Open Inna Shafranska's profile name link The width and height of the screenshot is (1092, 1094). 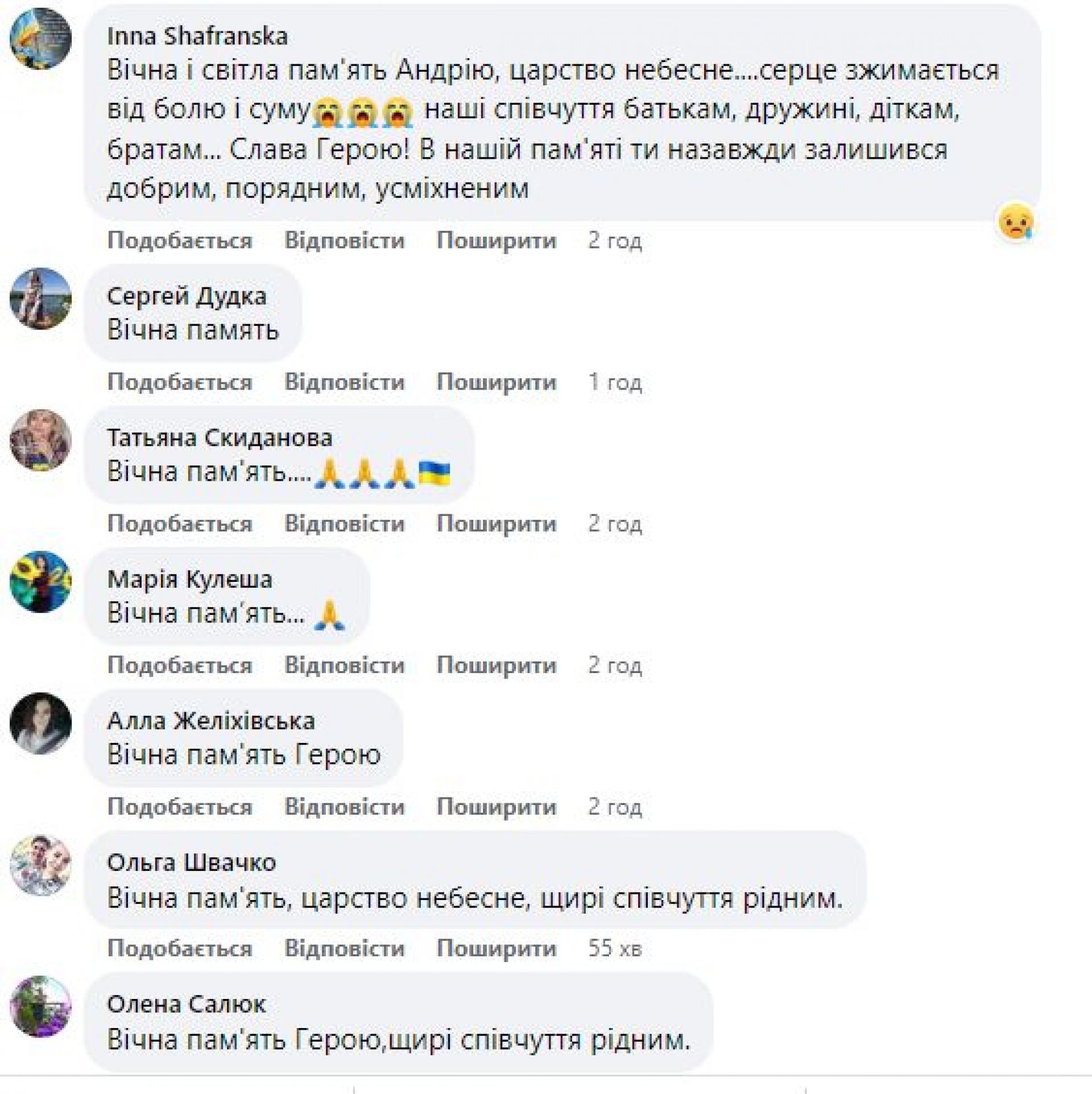tap(197, 36)
